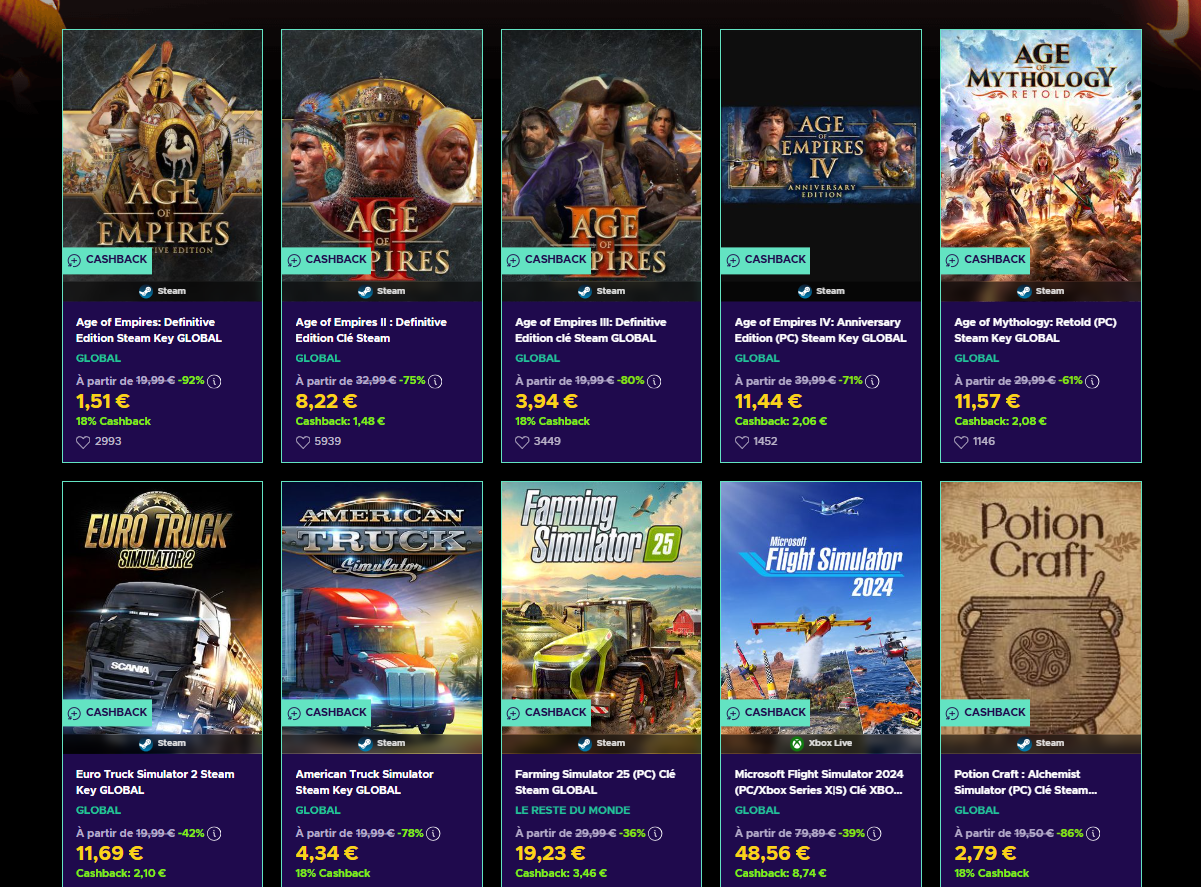Click heart icon for Age of Mythology: Retold
This screenshot has width=1201, height=887.
tap(961, 442)
